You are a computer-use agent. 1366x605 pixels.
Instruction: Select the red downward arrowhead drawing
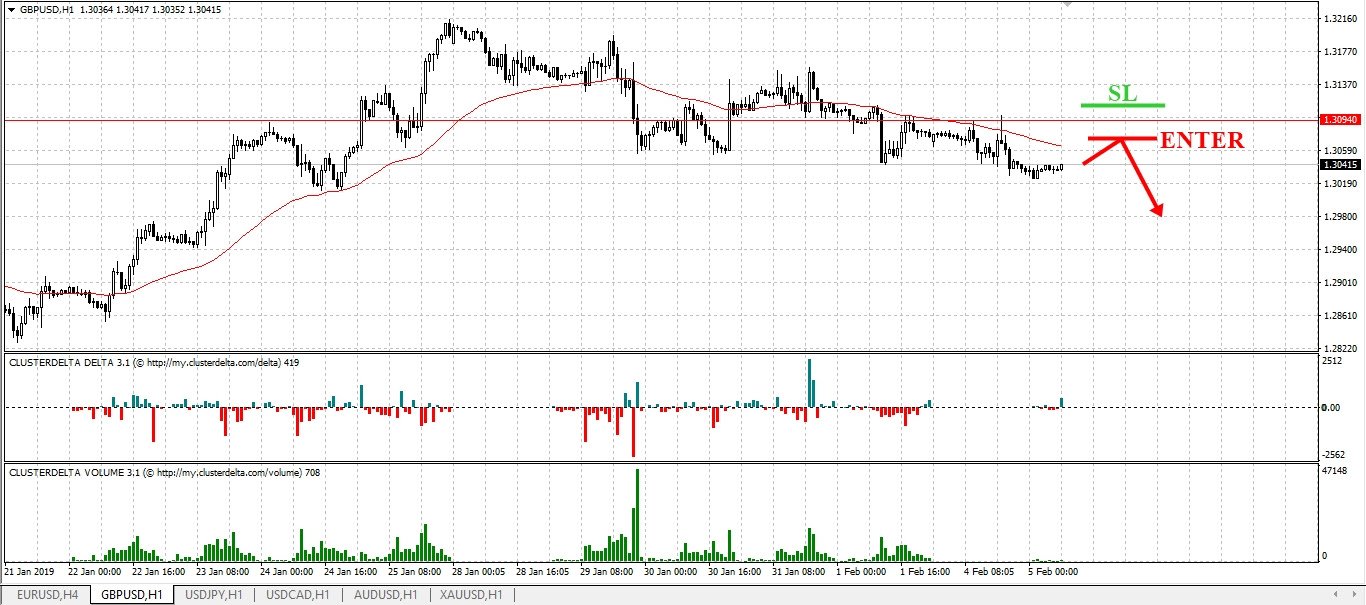pyautogui.click(x=1157, y=208)
